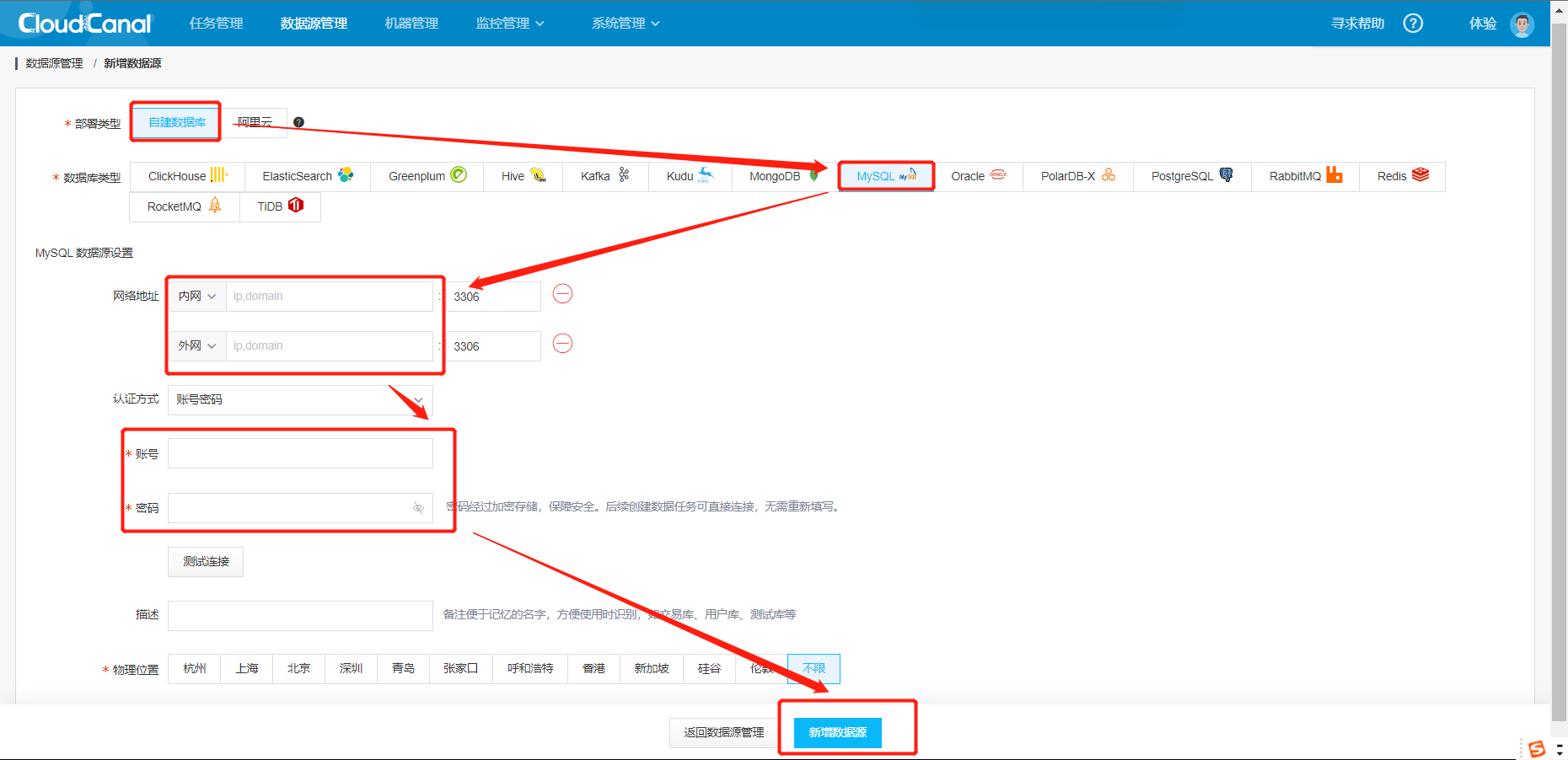
Task: Focus the 账号 account input
Action: coord(300,453)
